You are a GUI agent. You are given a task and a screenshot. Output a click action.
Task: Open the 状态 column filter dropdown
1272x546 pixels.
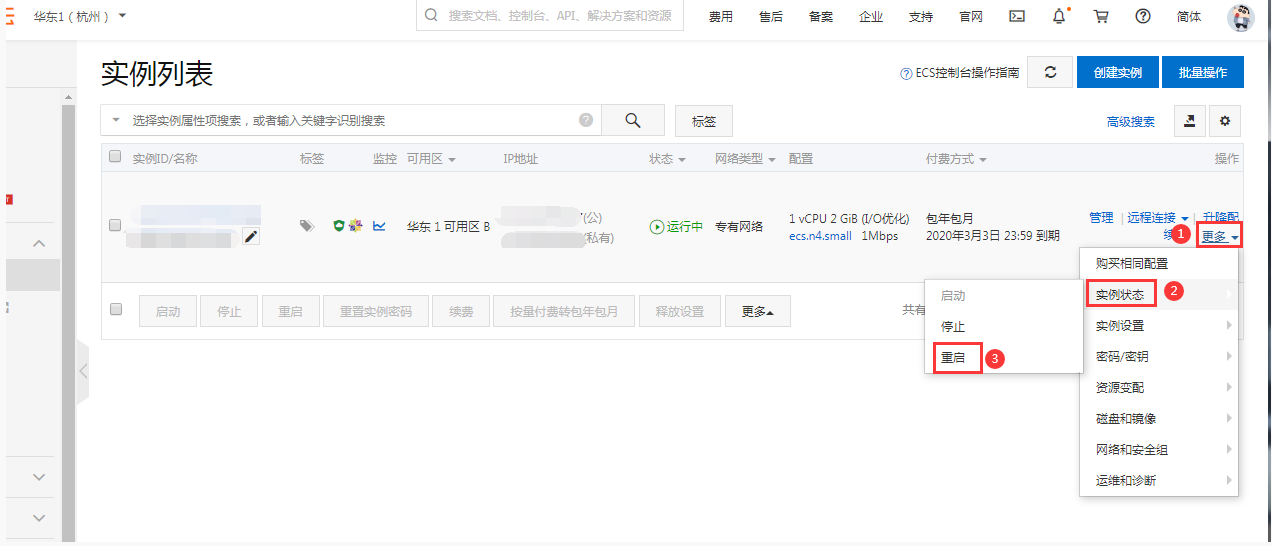point(667,159)
